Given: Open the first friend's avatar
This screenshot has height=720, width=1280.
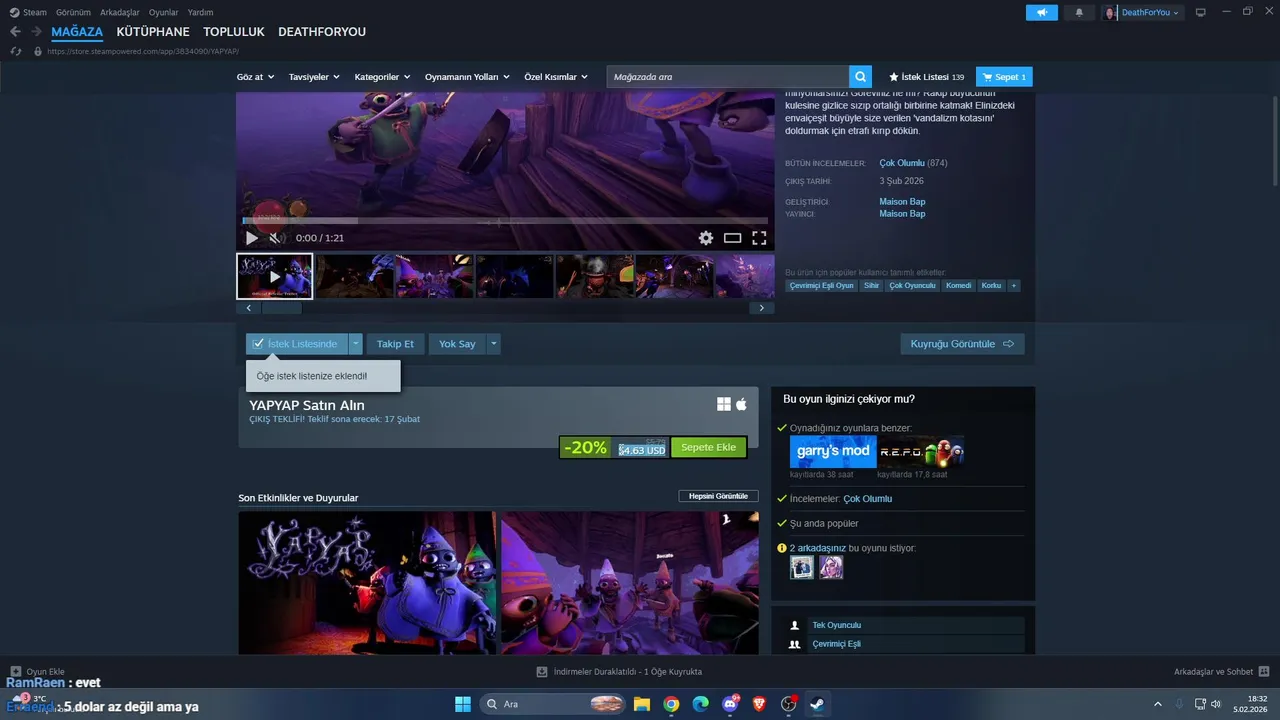Looking at the screenshot, I should click(x=802, y=567).
